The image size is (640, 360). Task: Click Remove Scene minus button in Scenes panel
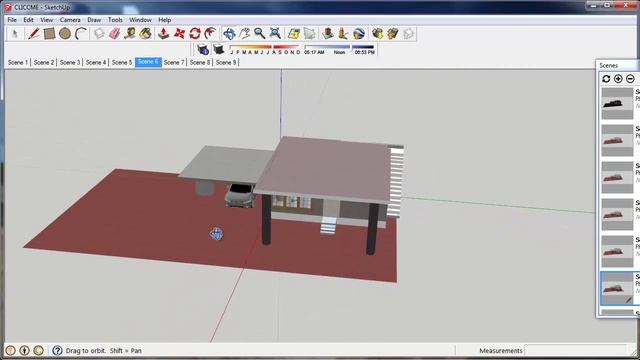[x=630, y=79]
